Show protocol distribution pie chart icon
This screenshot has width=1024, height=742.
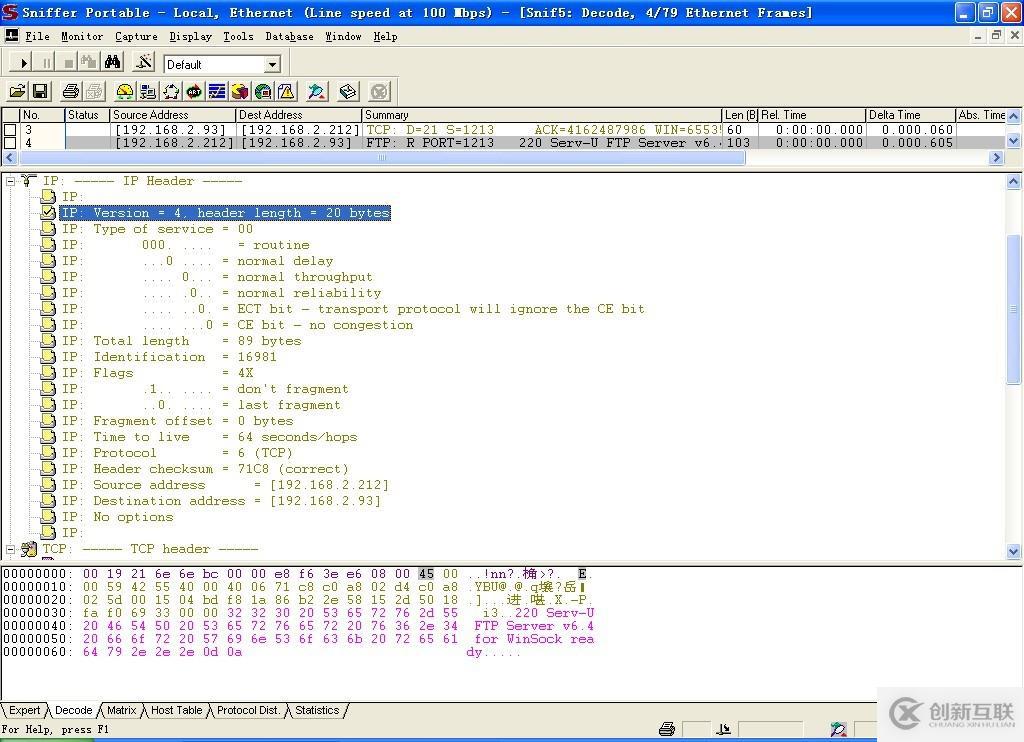(240, 92)
